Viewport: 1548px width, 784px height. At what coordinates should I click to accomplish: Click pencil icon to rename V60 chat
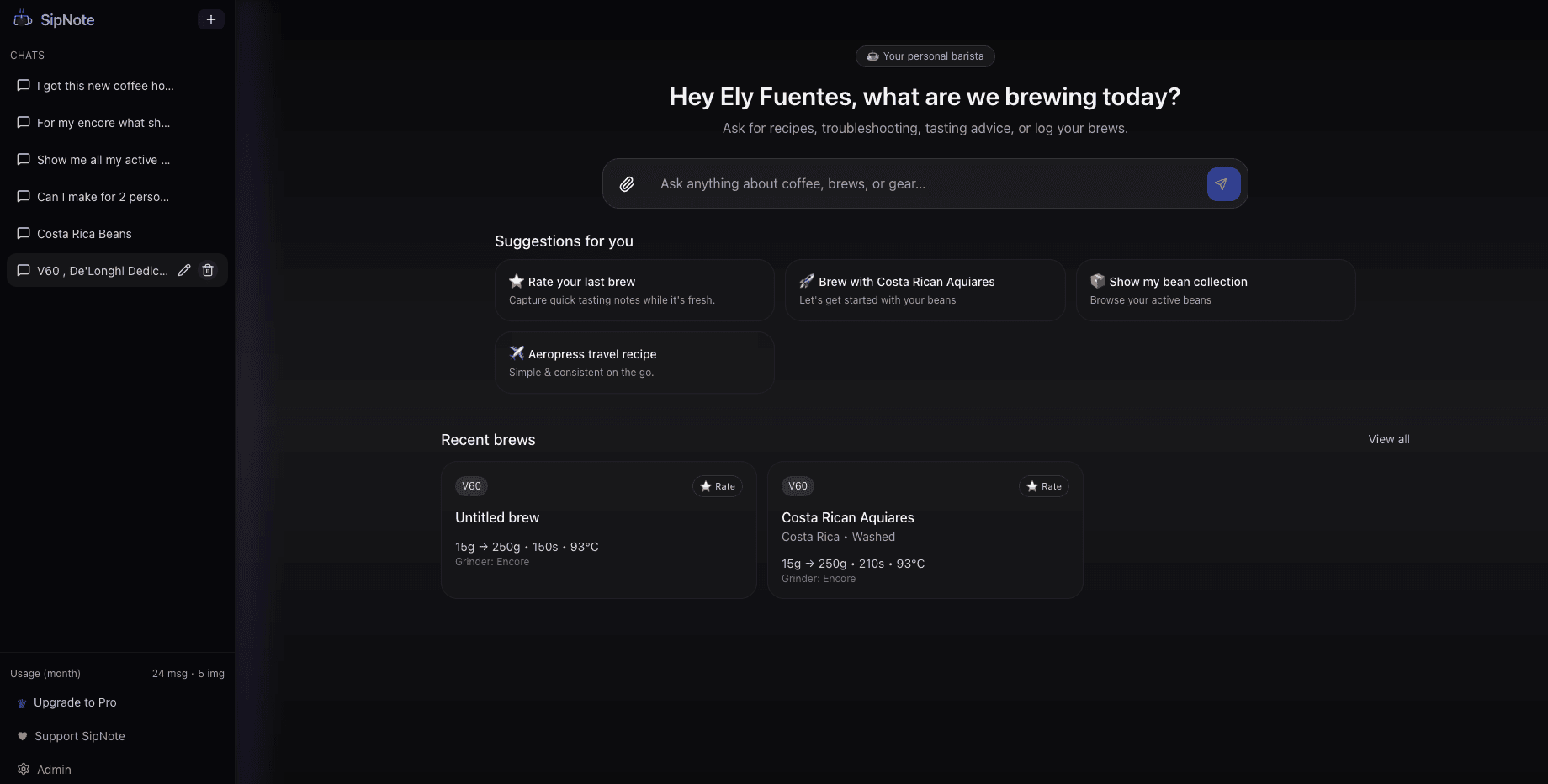tap(184, 270)
